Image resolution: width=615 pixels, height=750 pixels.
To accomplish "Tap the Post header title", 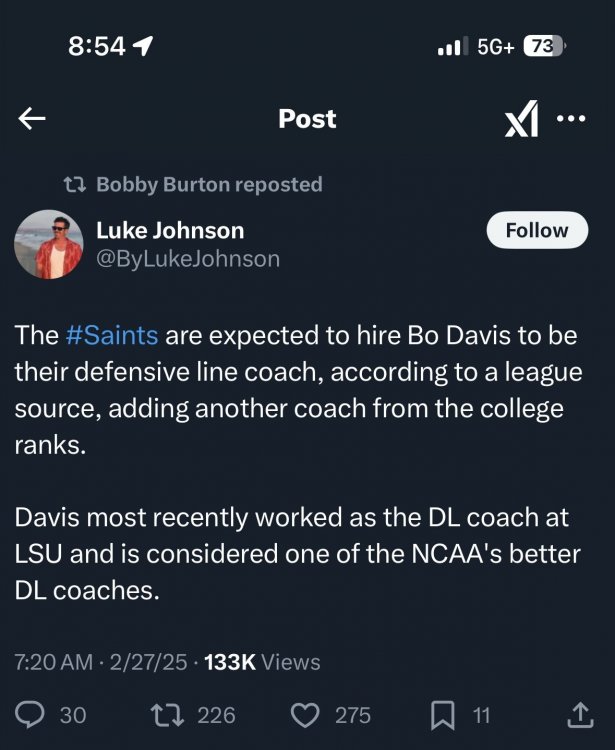I will [307, 119].
